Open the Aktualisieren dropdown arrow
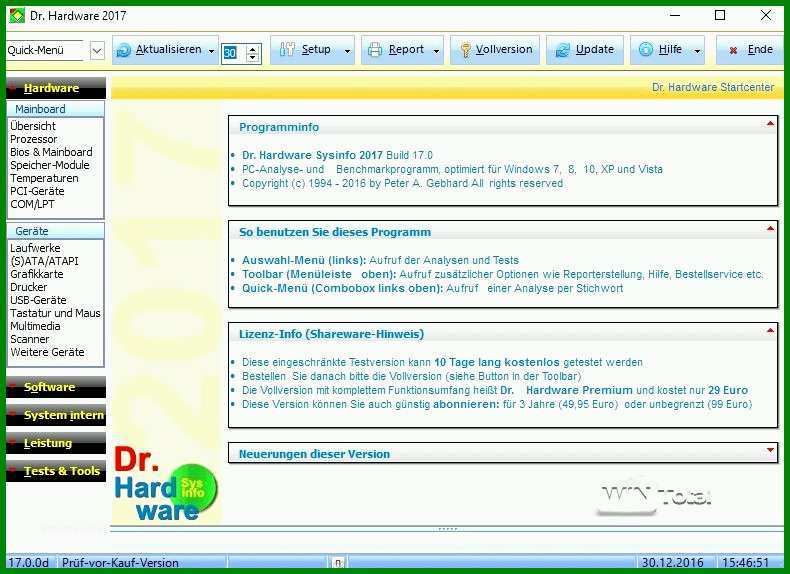The height and width of the screenshot is (574, 790). (x=211, y=51)
